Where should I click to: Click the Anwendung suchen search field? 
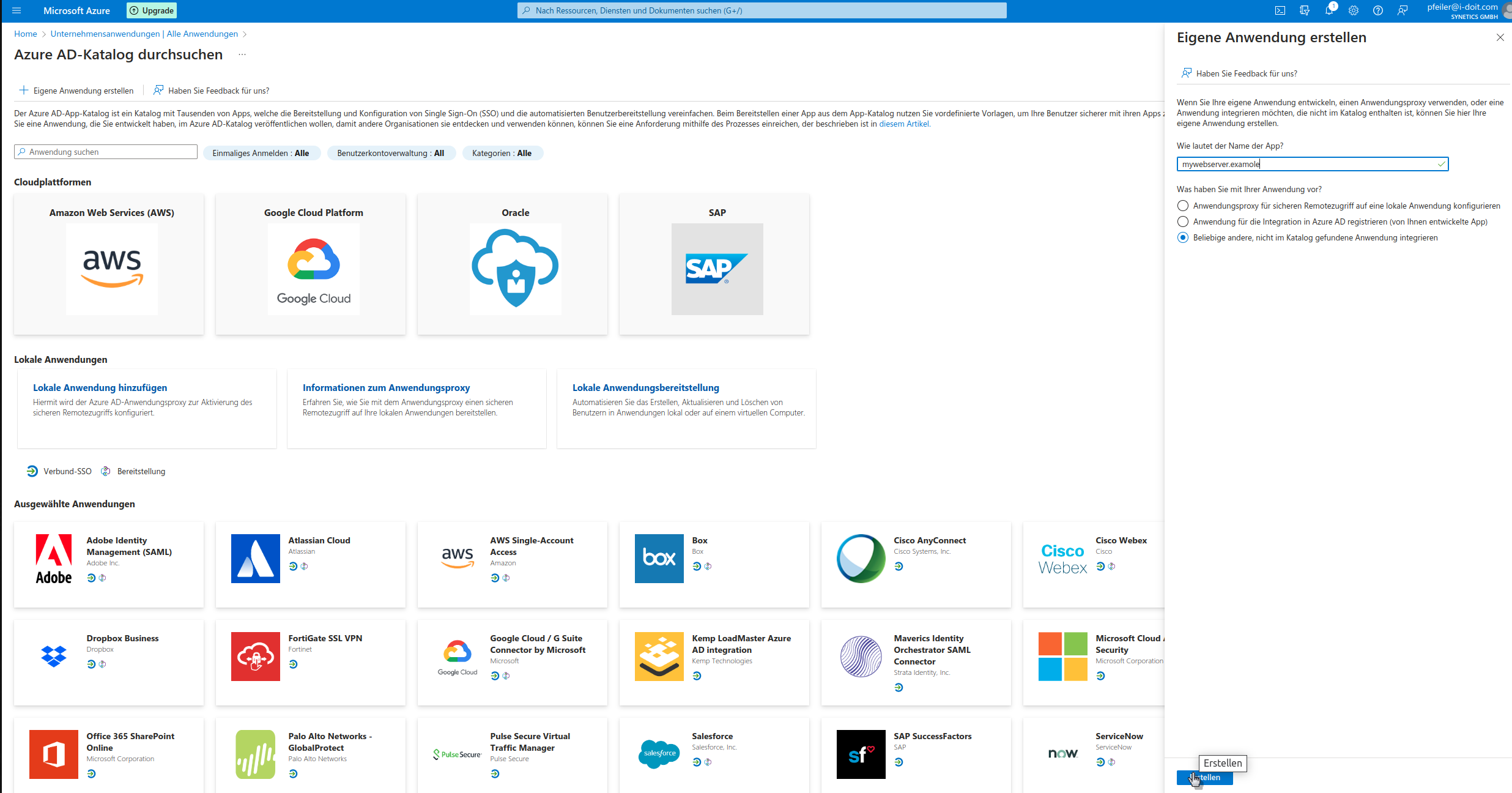pyautogui.click(x=106, y=152)
